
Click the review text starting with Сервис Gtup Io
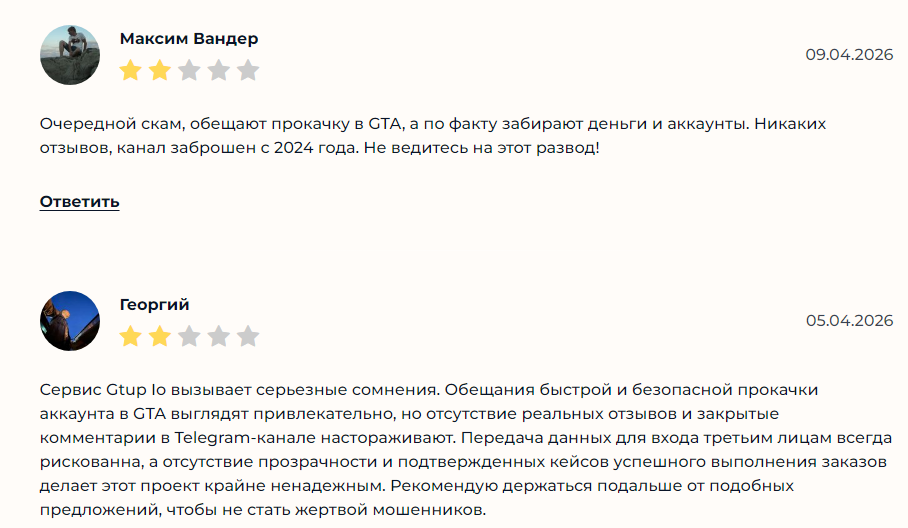coord(459,450)
